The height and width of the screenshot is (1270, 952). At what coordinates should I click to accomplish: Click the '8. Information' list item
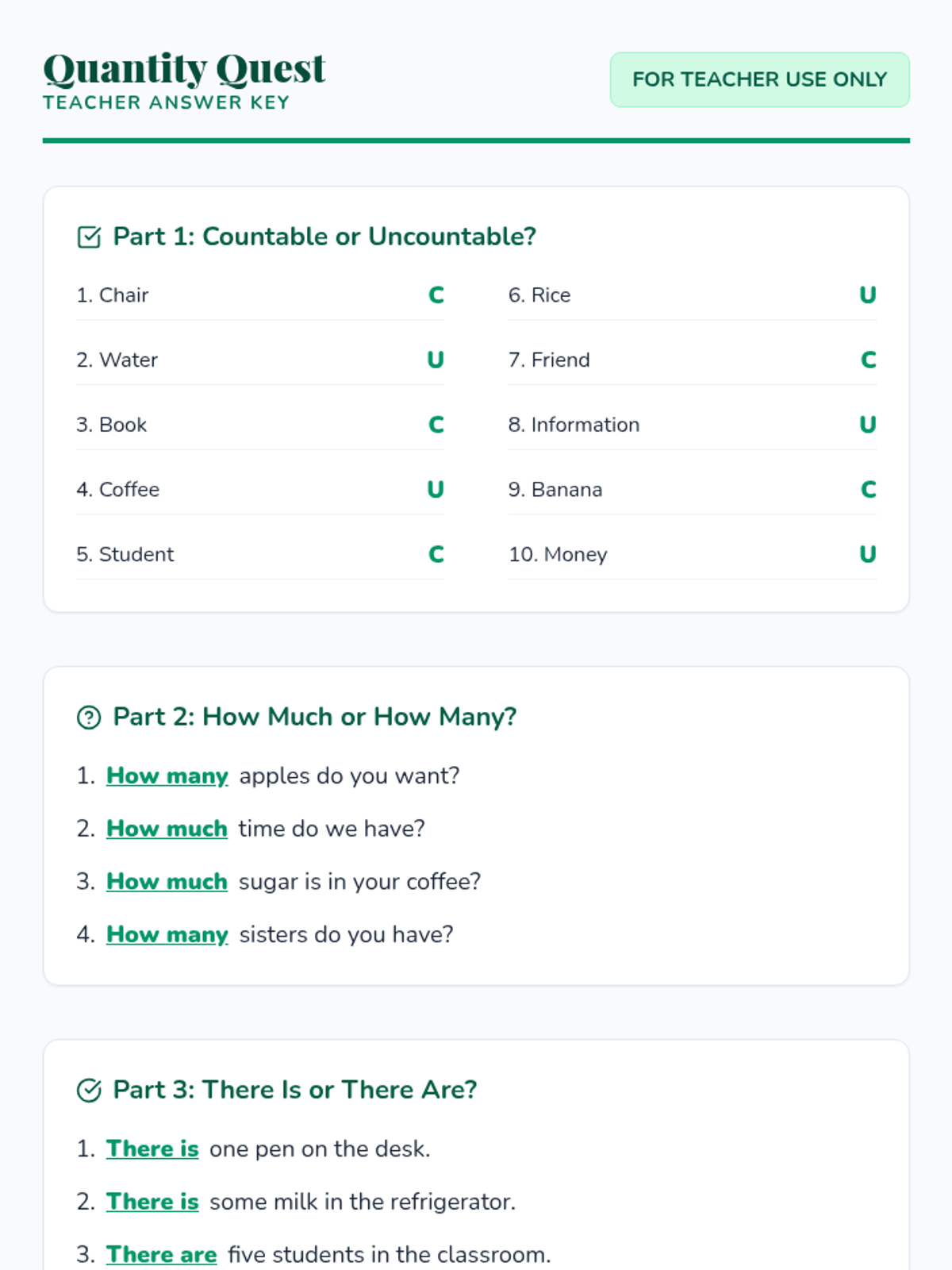(x=574, y=425)
